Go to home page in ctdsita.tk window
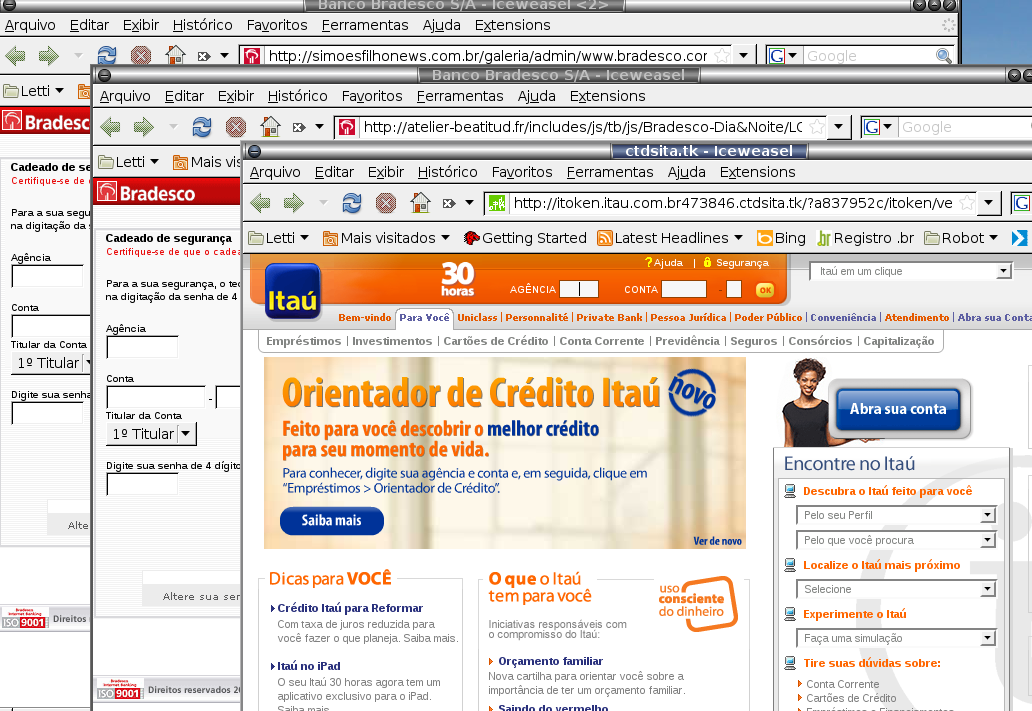 tap(420, 202)
